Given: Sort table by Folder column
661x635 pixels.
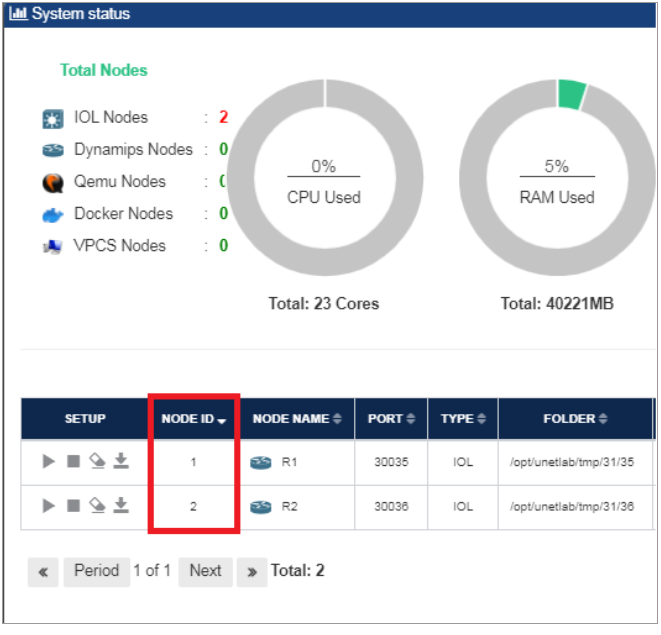Looking at the screenshot, I should (576, 419).
